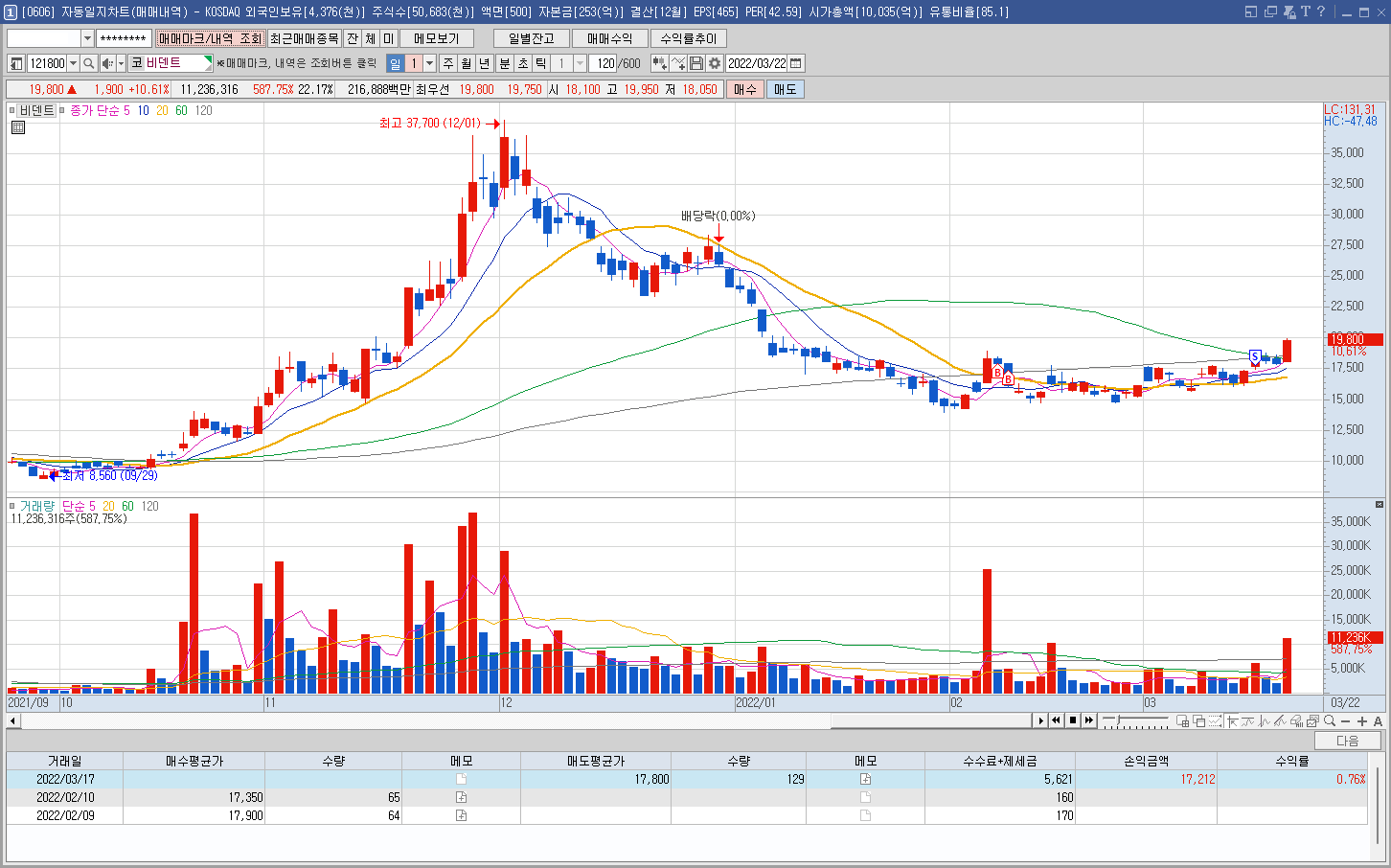Click the chart grid table icon under 비덴트

click(18, 126)
